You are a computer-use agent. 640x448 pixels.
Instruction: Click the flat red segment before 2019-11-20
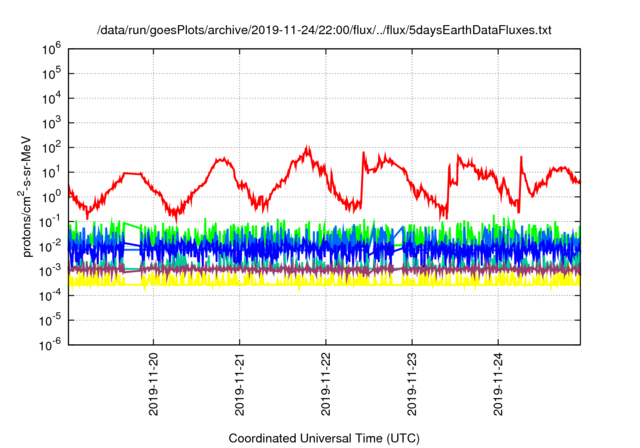coord(133,173)
